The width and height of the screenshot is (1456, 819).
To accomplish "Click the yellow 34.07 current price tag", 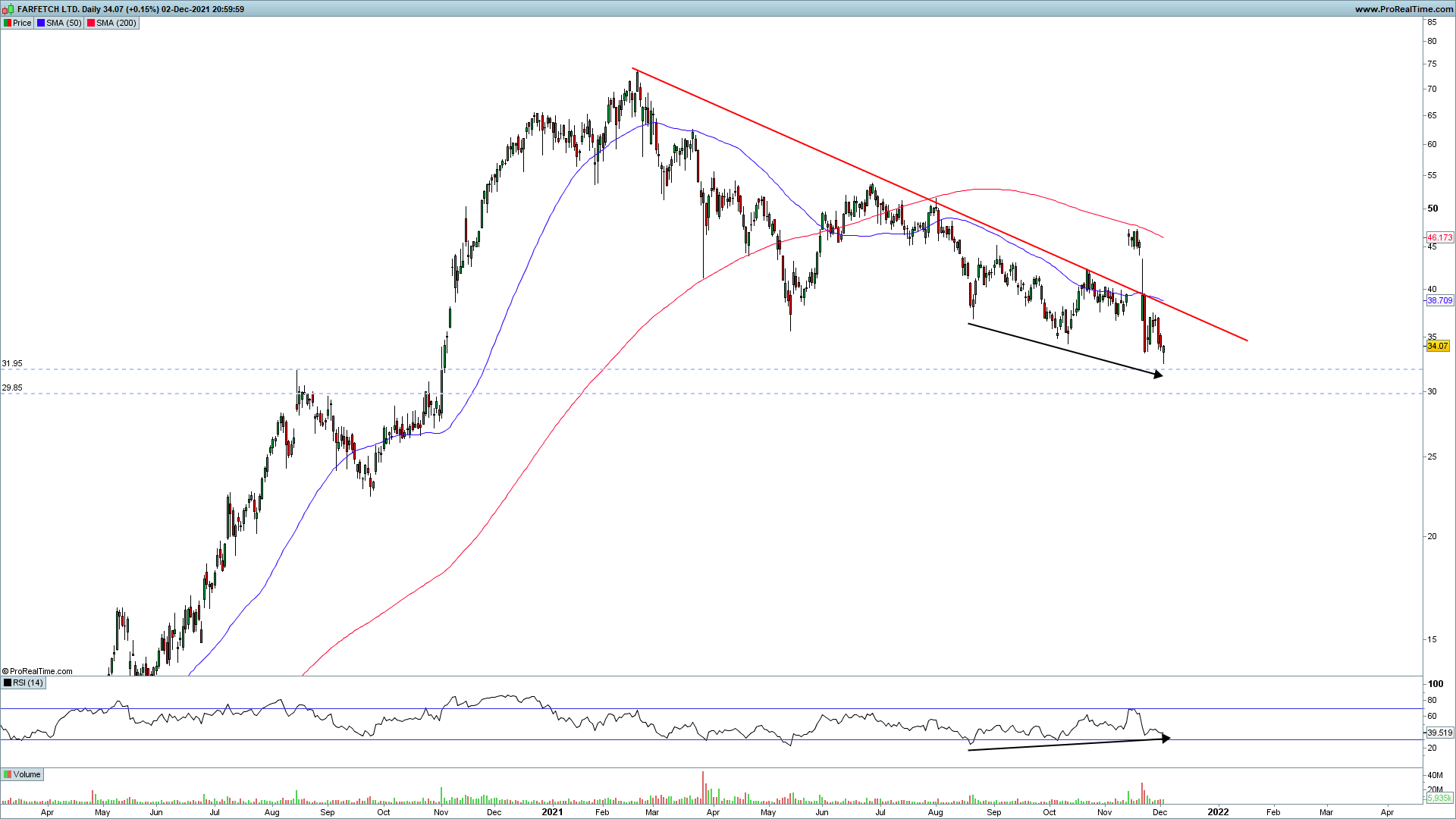I will [x=1437, y=346].
